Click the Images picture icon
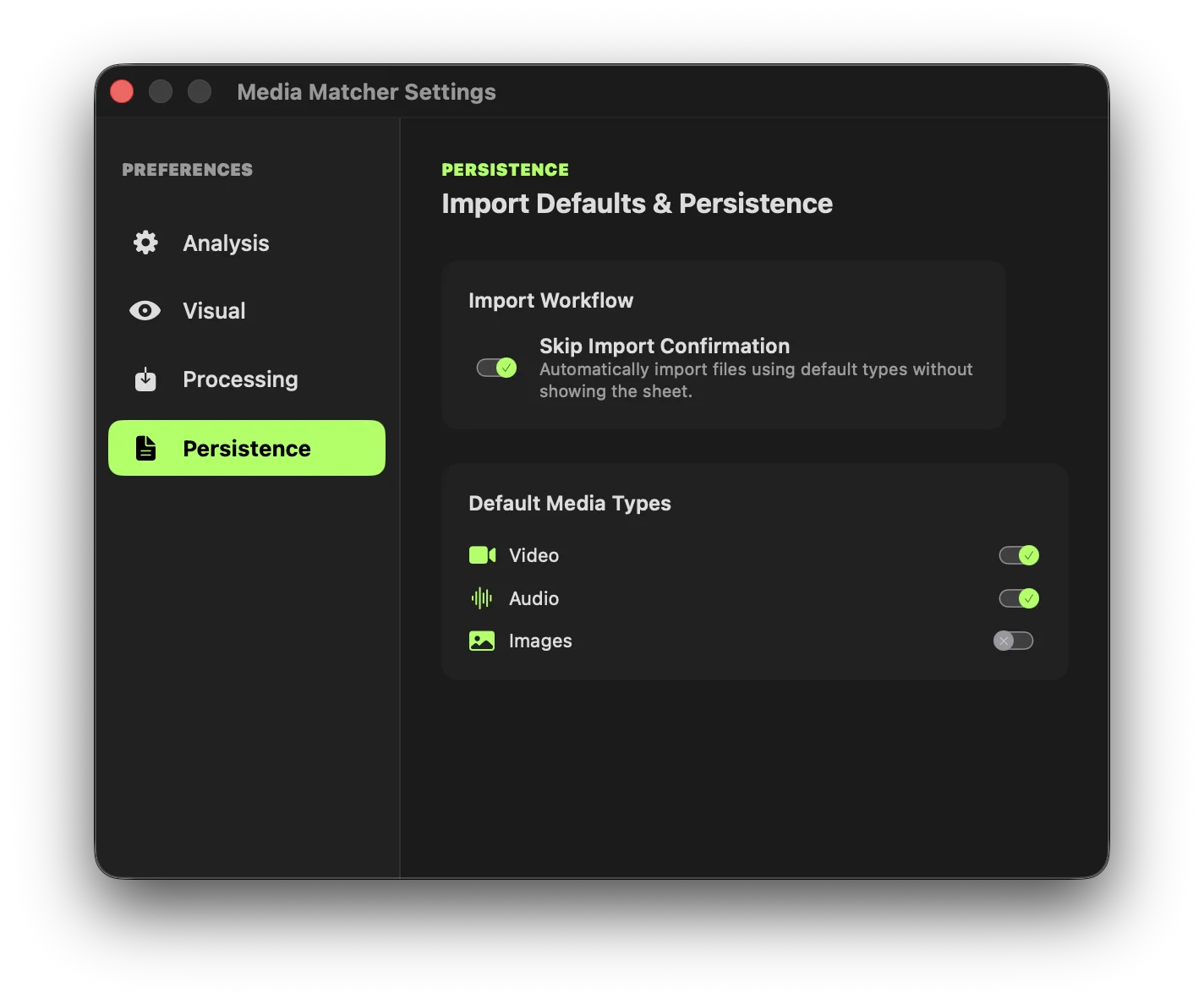This screenshot has height=1004, width=1204. (482, 641)
